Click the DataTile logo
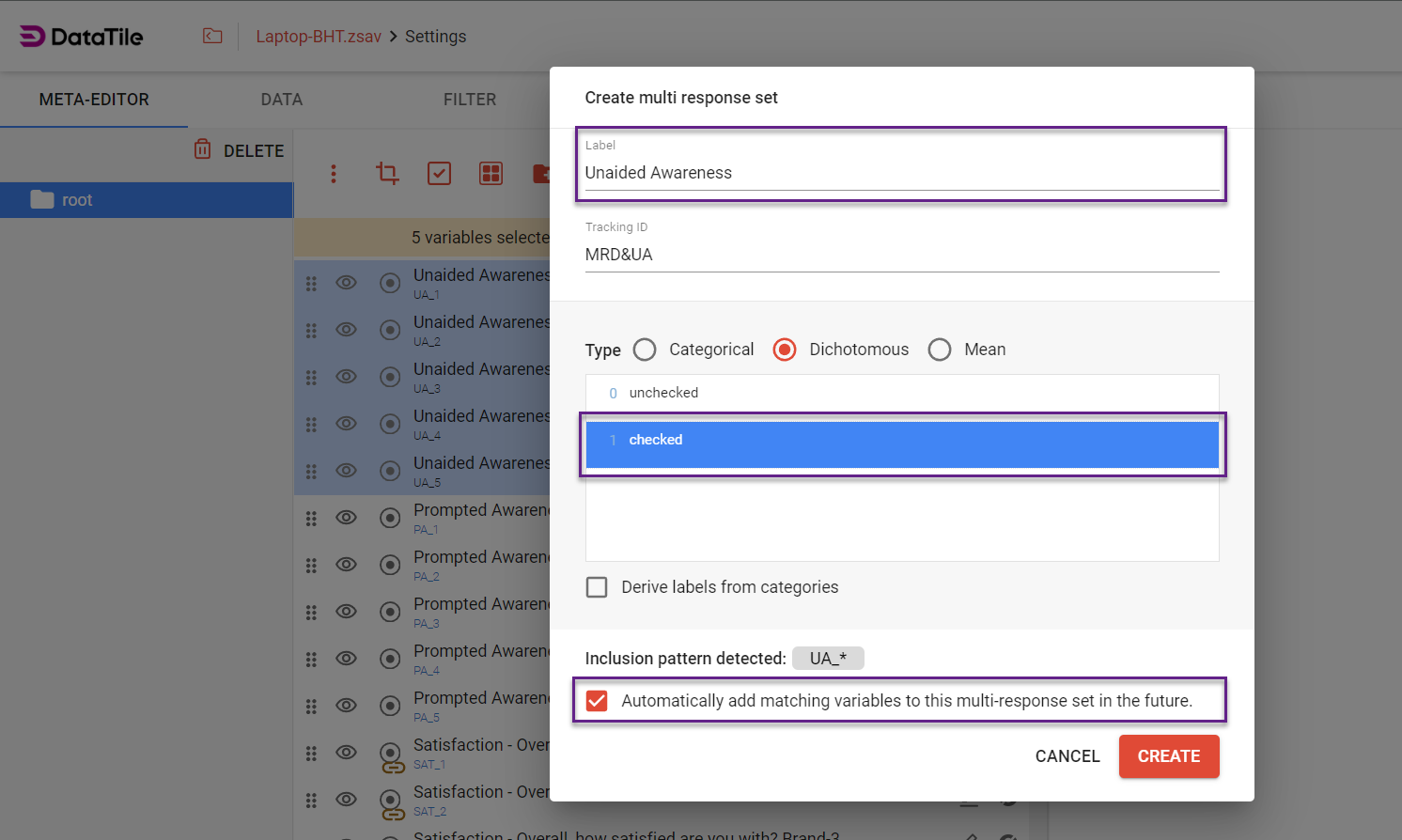 tap(82, 37)
